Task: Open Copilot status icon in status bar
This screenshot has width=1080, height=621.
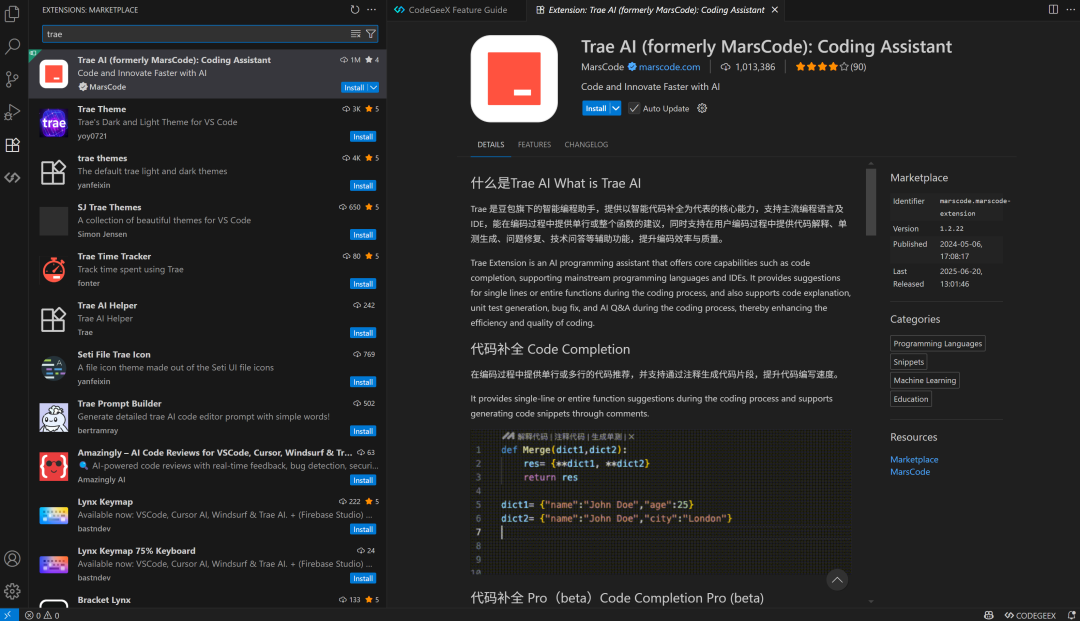Action: point(988,615)
